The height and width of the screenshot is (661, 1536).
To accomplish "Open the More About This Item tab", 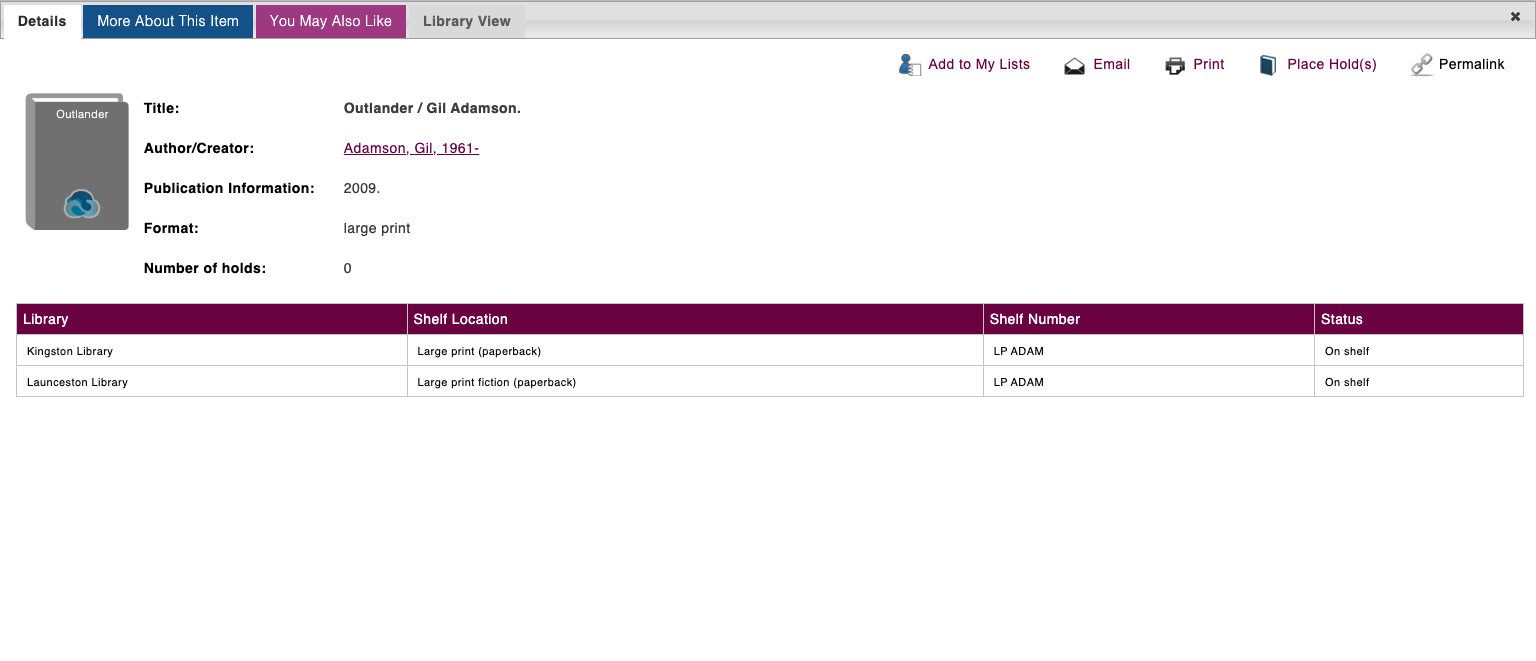I will click(168, 21).
